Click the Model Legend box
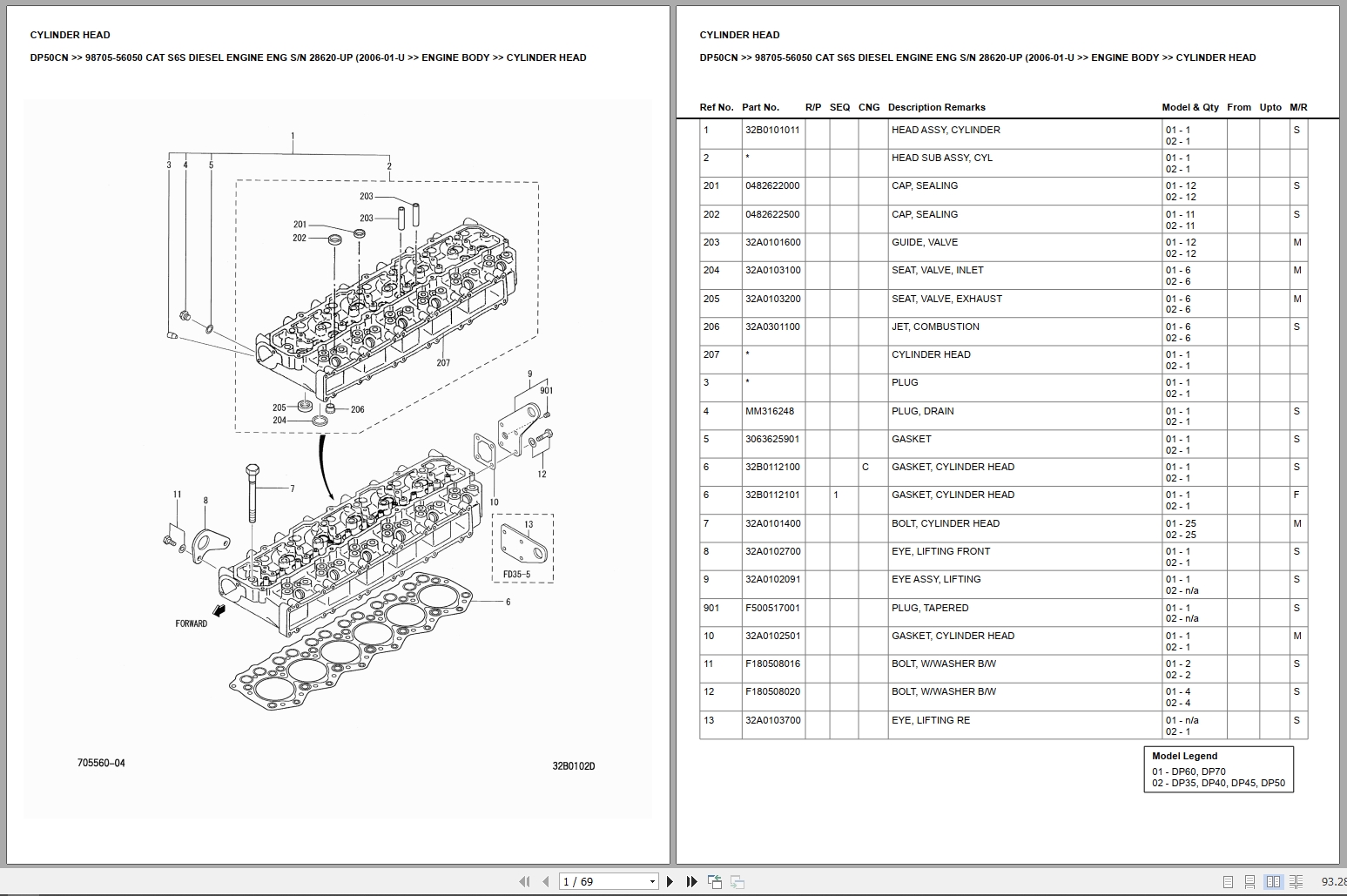This screenshot has height=896, width=1347. [1219, 769]
